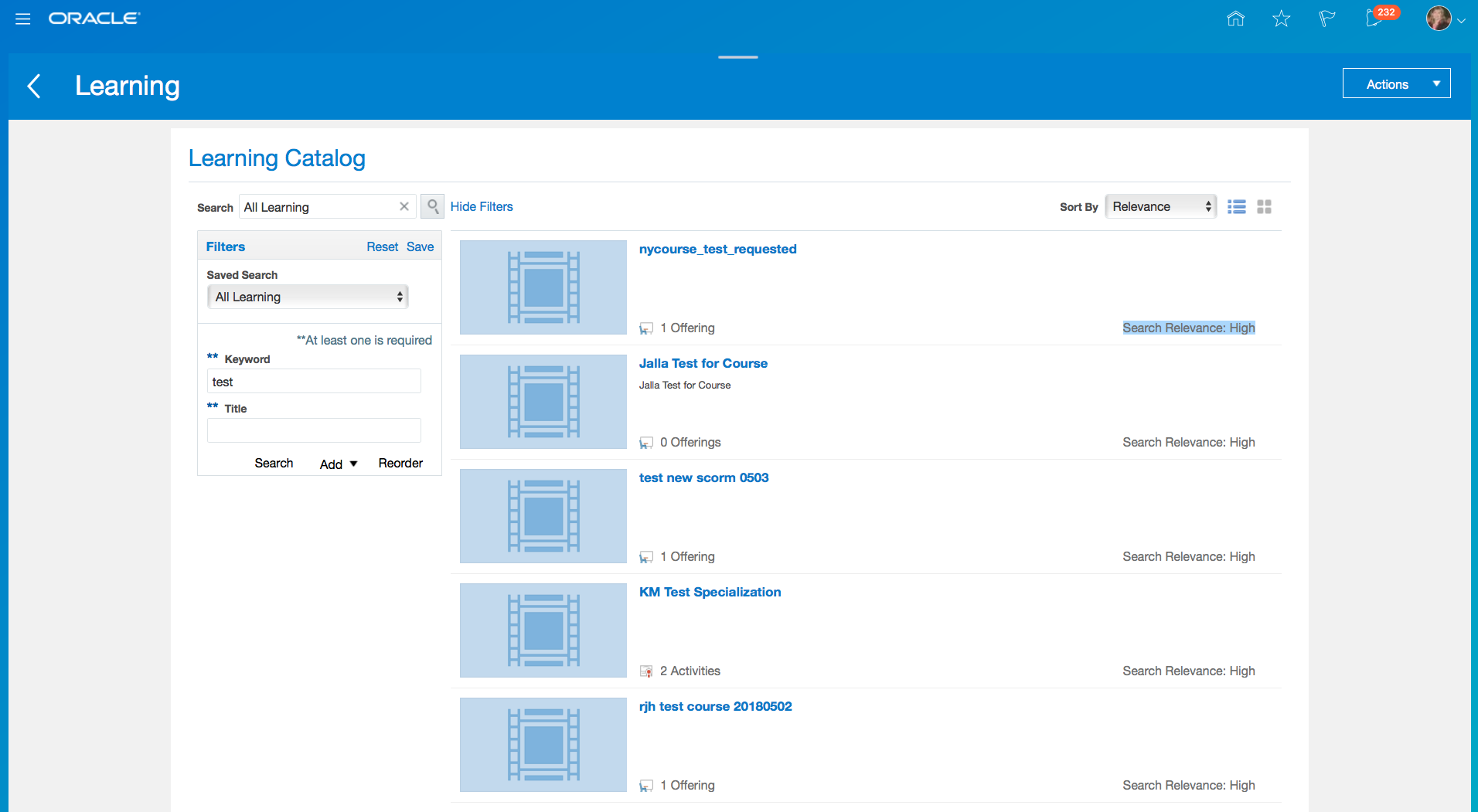Click thumbnail for test new scorm 0503

pos(543,516)
